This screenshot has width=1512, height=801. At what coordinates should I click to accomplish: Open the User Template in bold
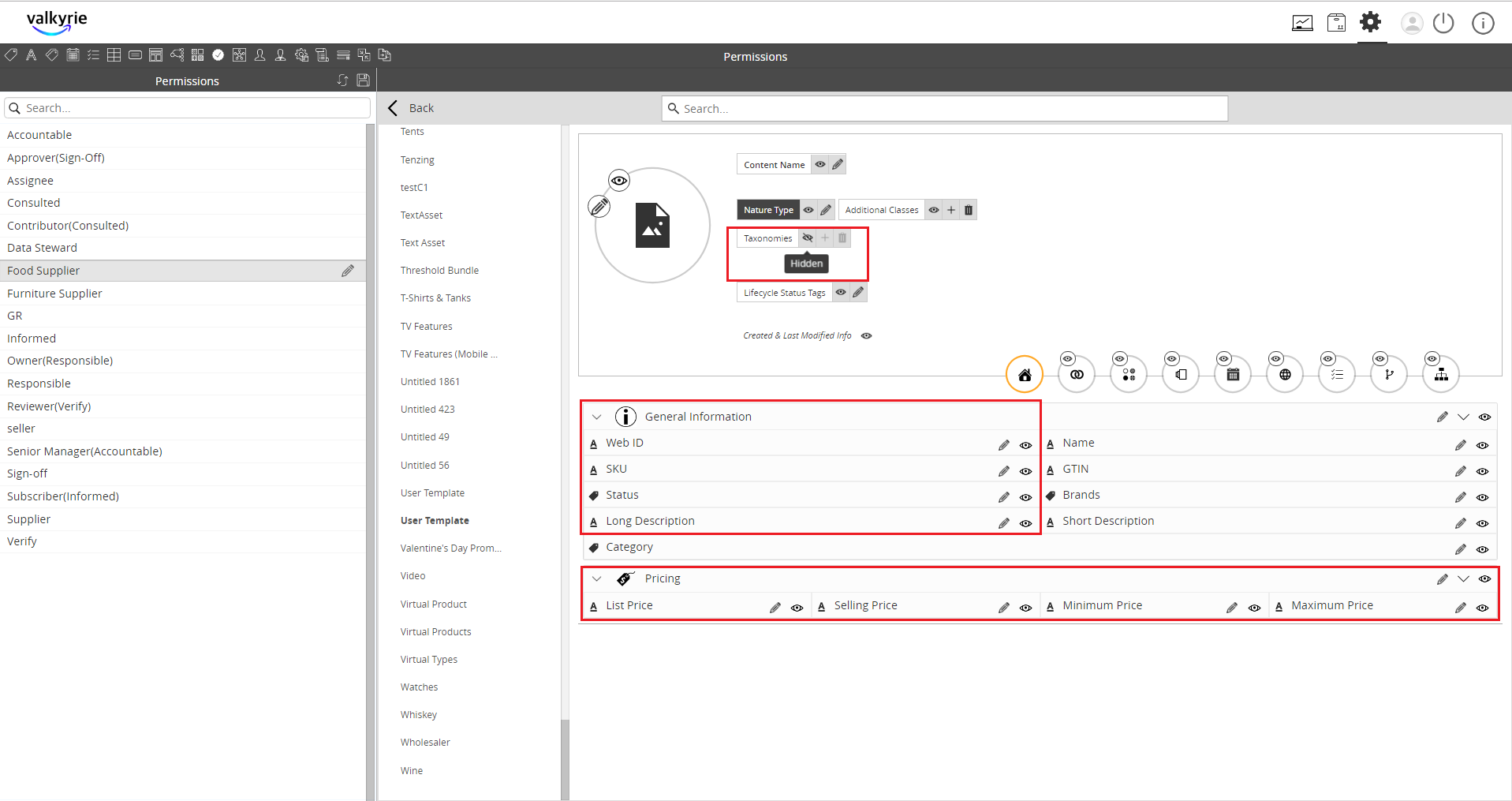435,521
